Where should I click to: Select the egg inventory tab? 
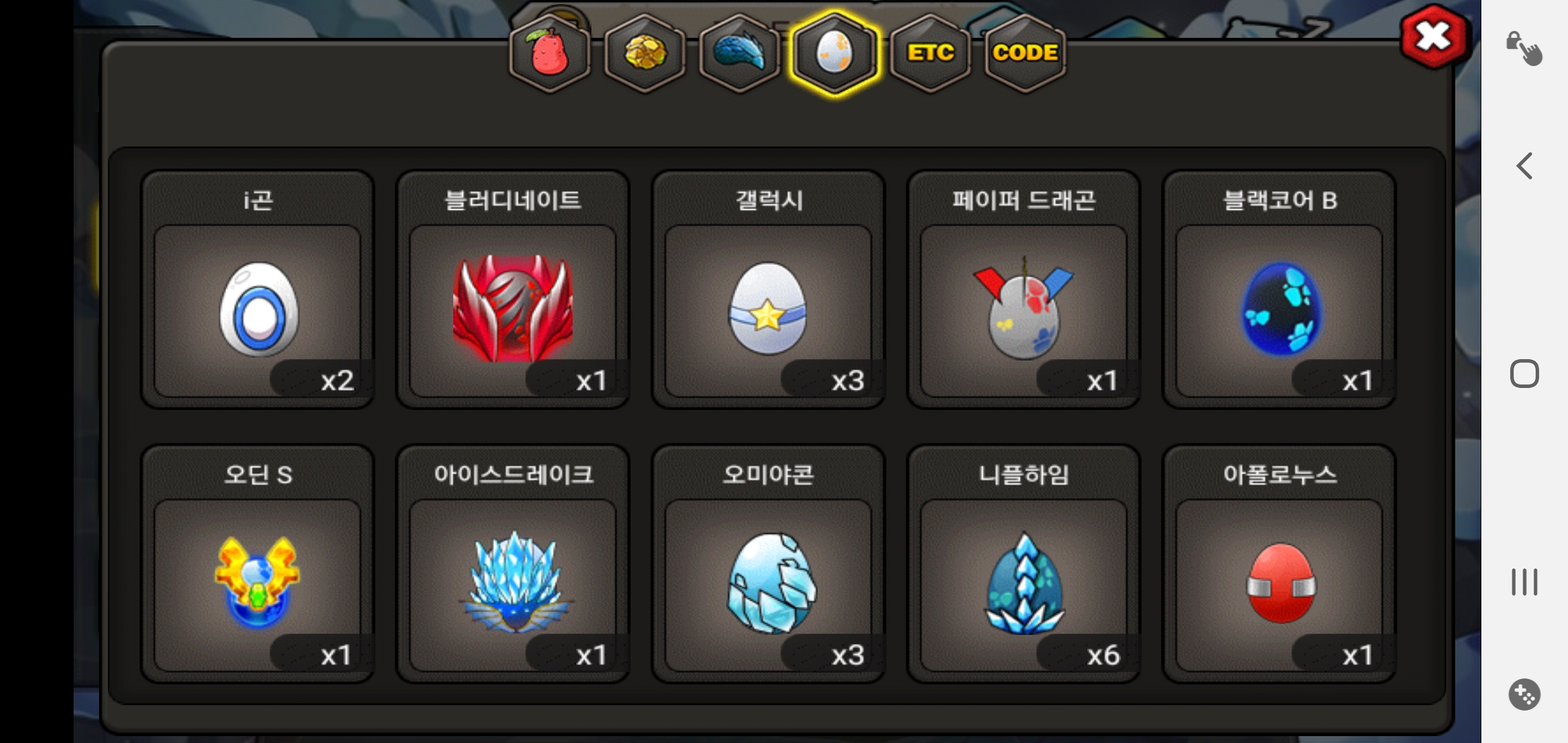[834, 54]
